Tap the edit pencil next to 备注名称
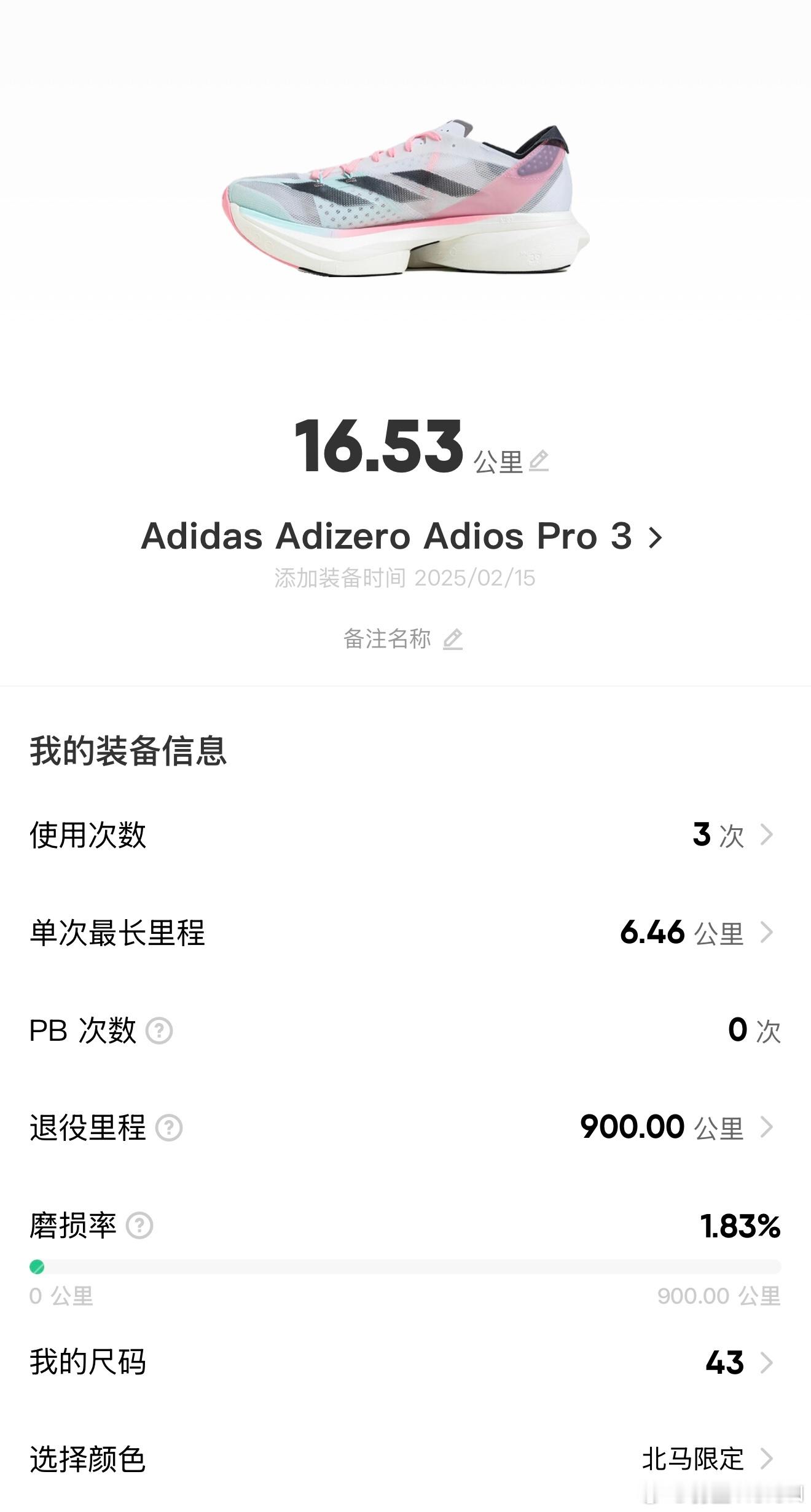 pos(453,639)
